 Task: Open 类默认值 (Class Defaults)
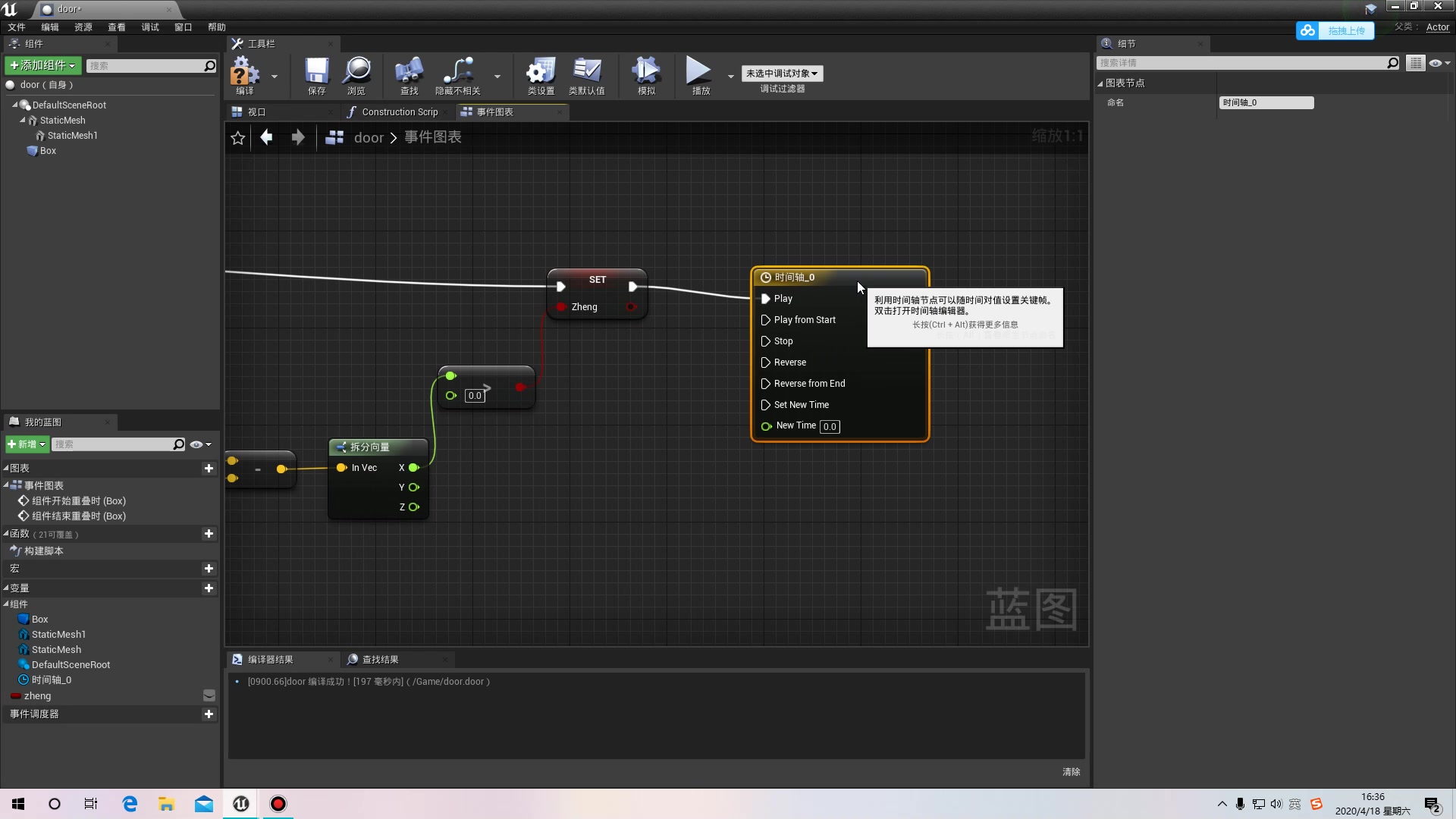coord(588,74)
